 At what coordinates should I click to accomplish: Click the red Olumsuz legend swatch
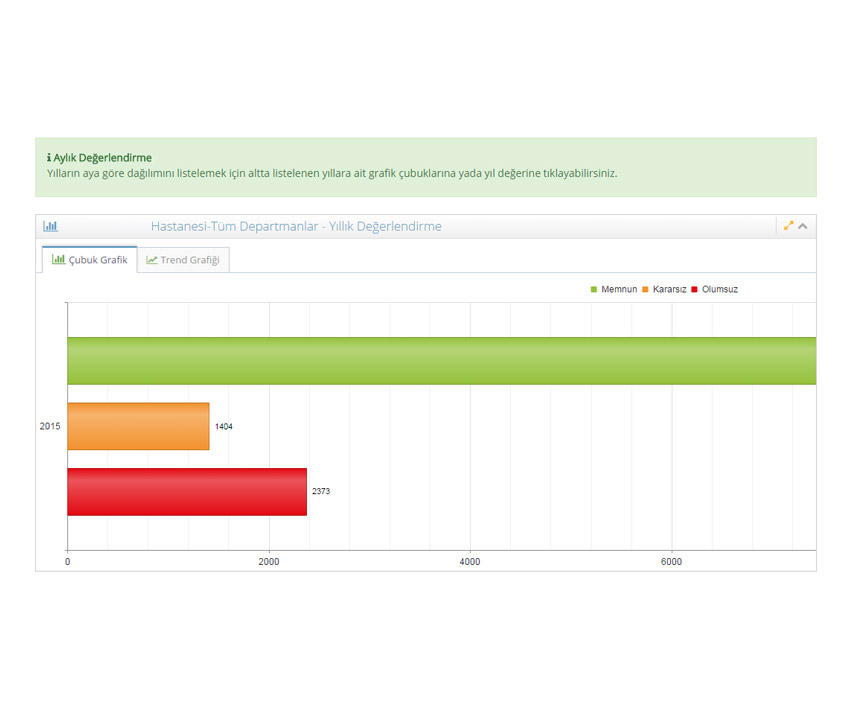coord(694,290)
